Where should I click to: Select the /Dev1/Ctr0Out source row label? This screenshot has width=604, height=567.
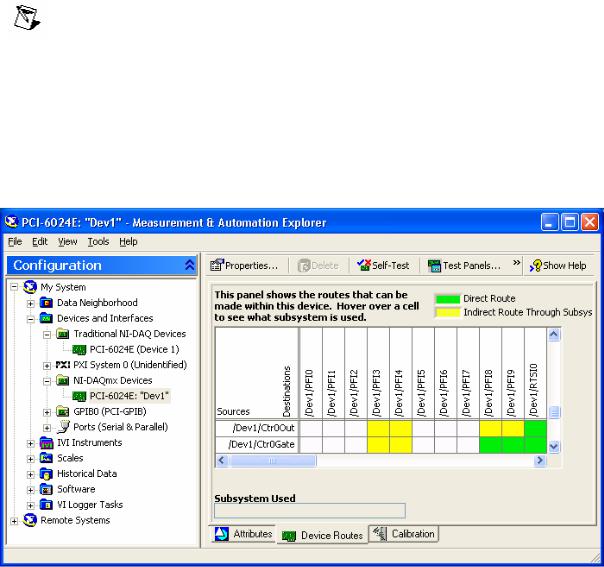click(x=263, y=428)
